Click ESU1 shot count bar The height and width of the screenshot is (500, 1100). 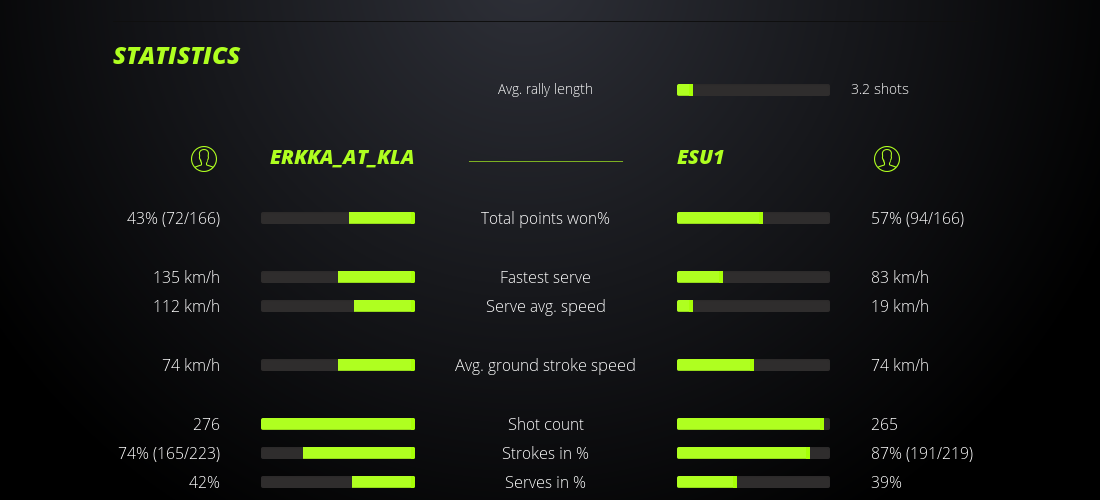[753, 424]
